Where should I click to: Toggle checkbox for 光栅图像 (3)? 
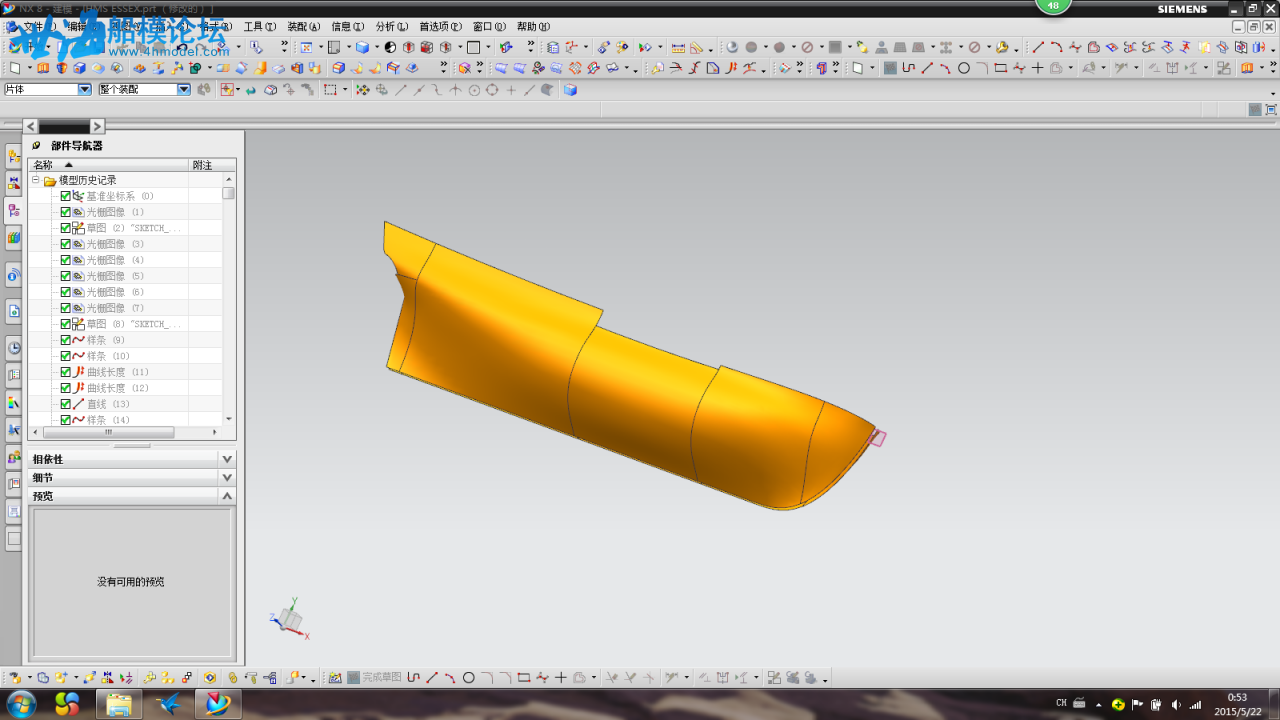tap(66, 244)
